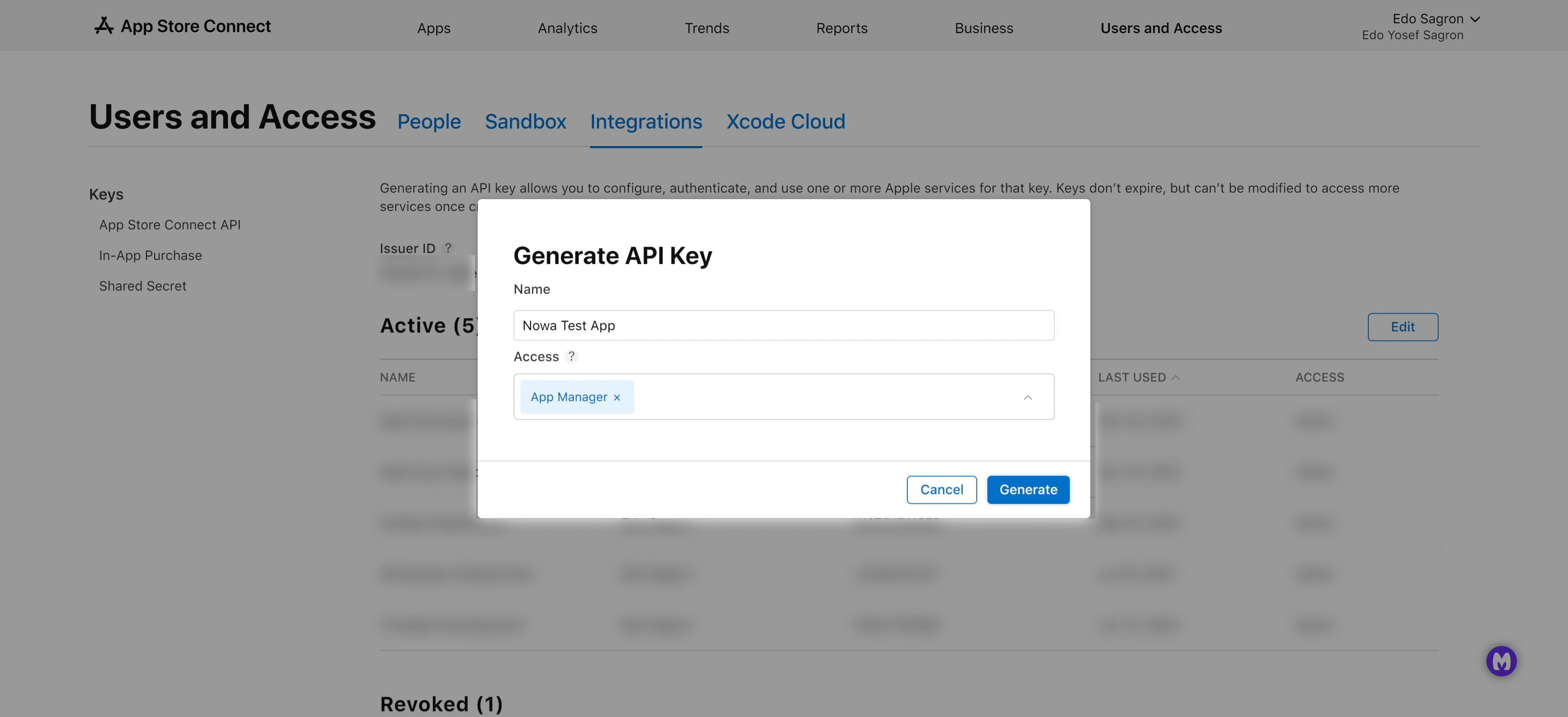Screen dimensions: 1568x717
Task: Click the Edit button for active keys
Action: coord(1403,326)
